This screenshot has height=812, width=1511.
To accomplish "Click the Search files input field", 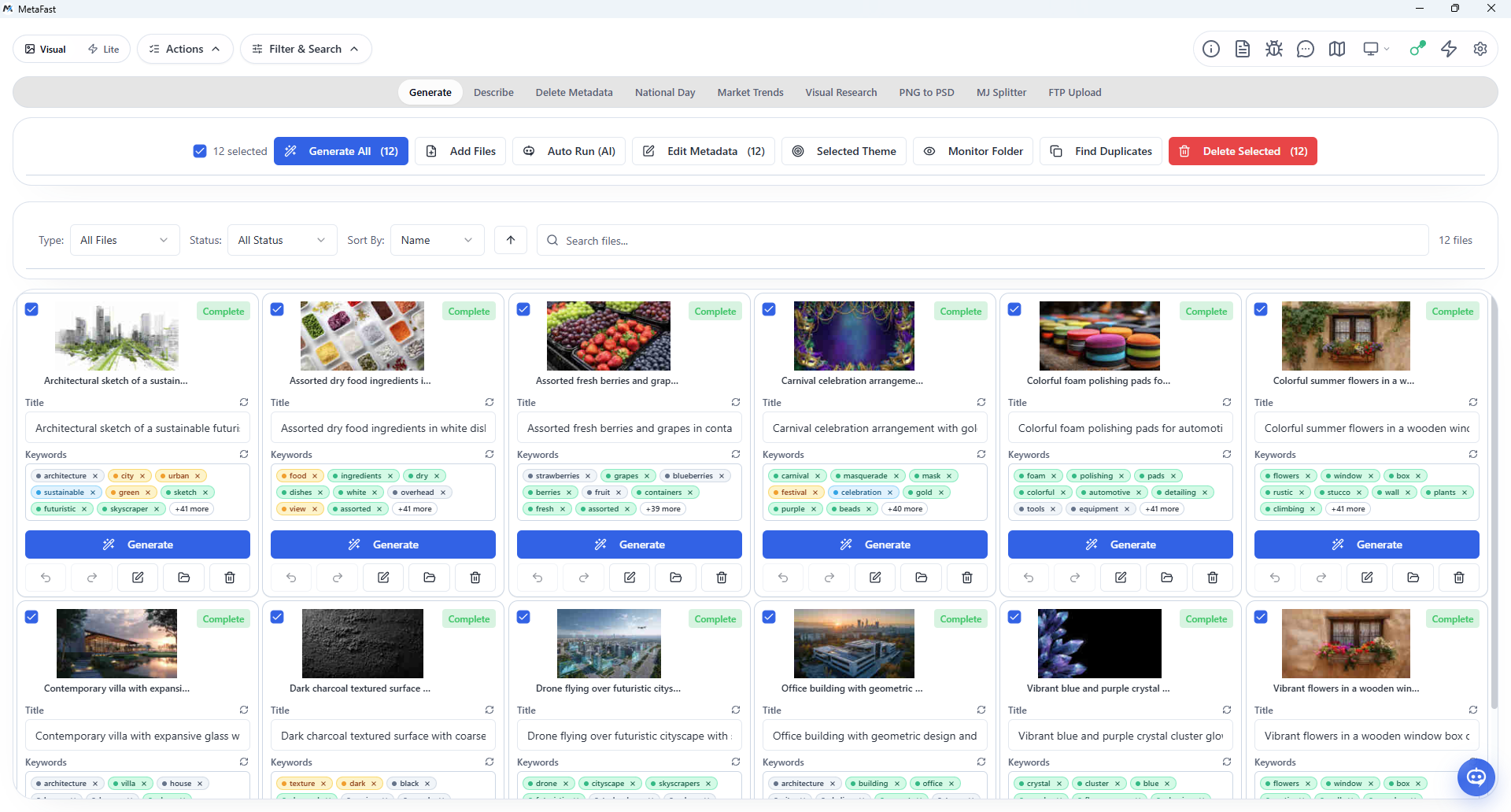I will (x=983, y=240).
